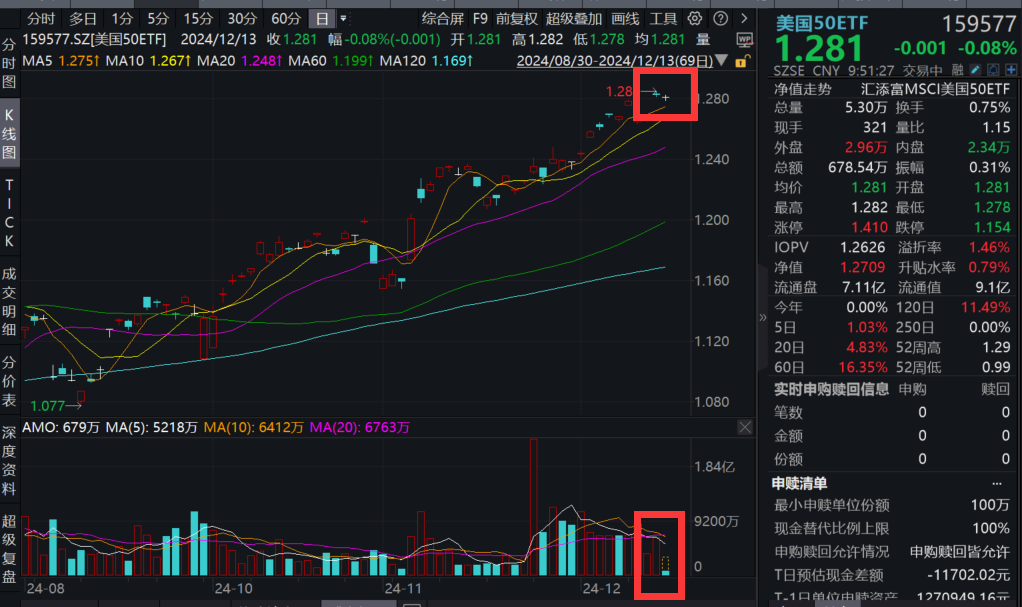Click the 融 margin trading indicator
Viewport: 1022px width, 607px height.
(957, 70)
